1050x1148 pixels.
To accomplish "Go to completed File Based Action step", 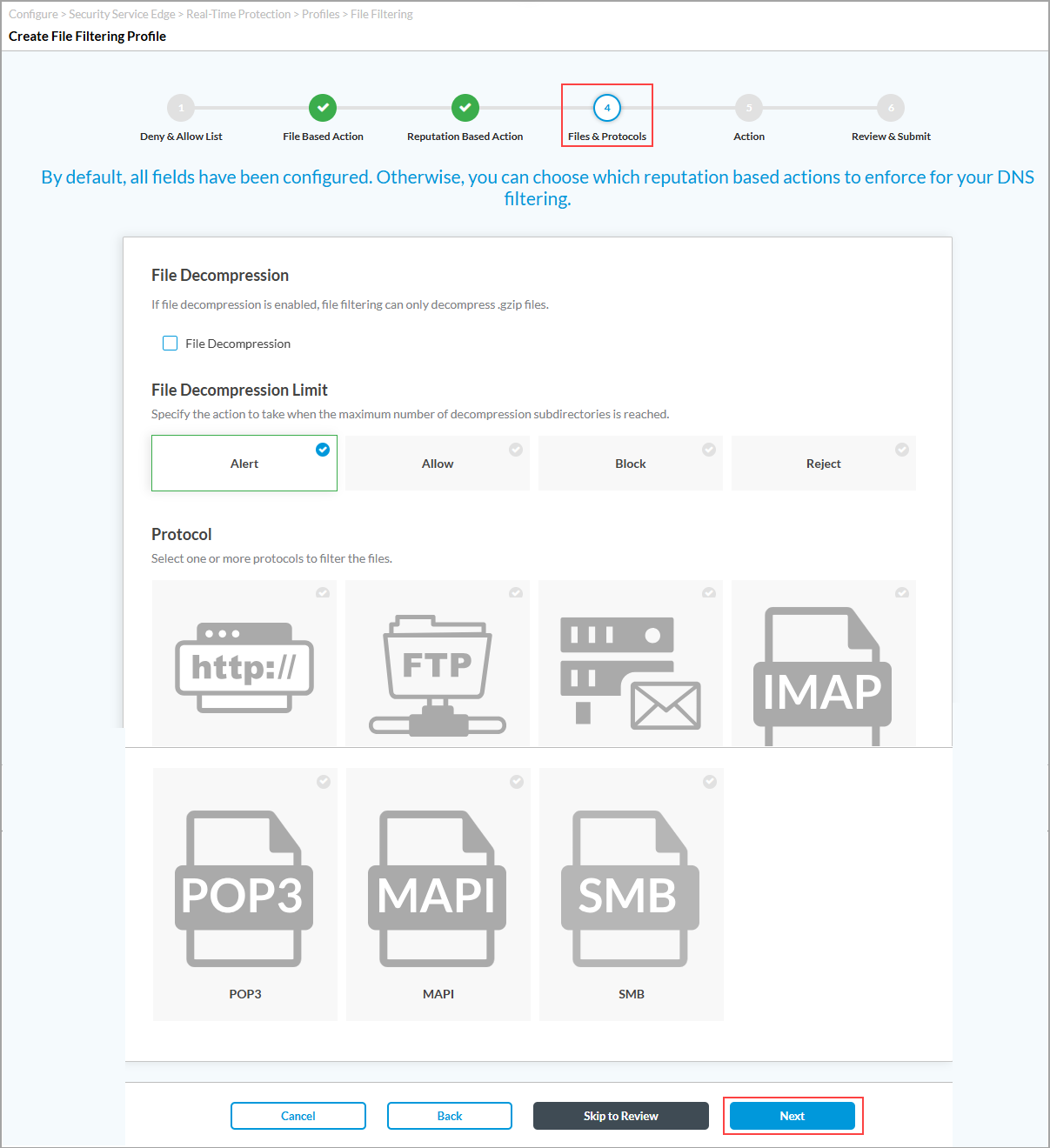I will tap(323, 108).
